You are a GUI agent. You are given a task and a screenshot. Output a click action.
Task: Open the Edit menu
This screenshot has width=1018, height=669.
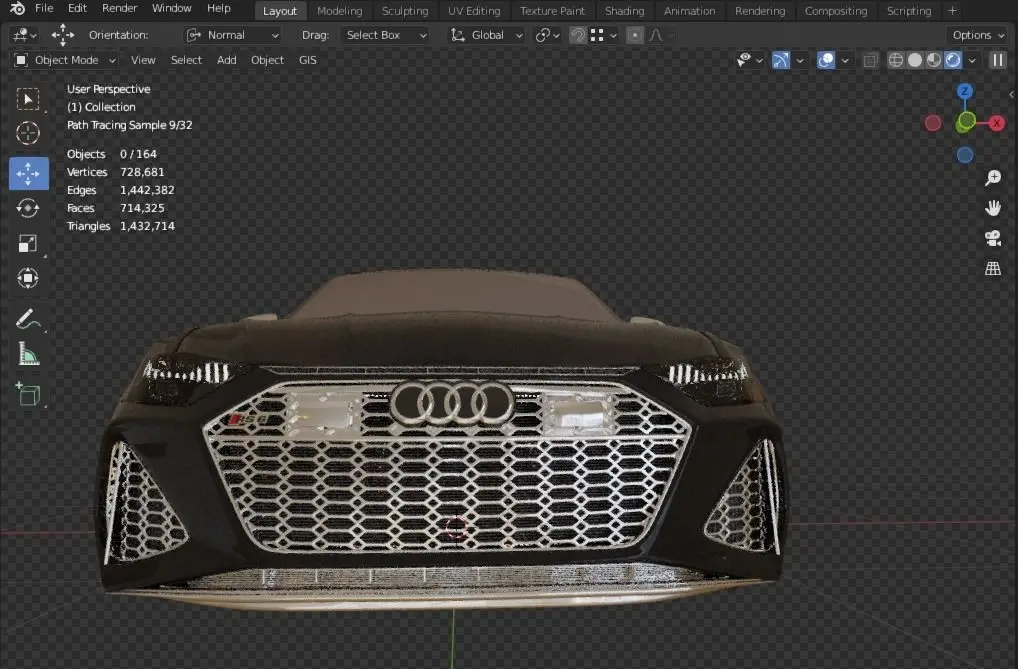pos(77,8)
